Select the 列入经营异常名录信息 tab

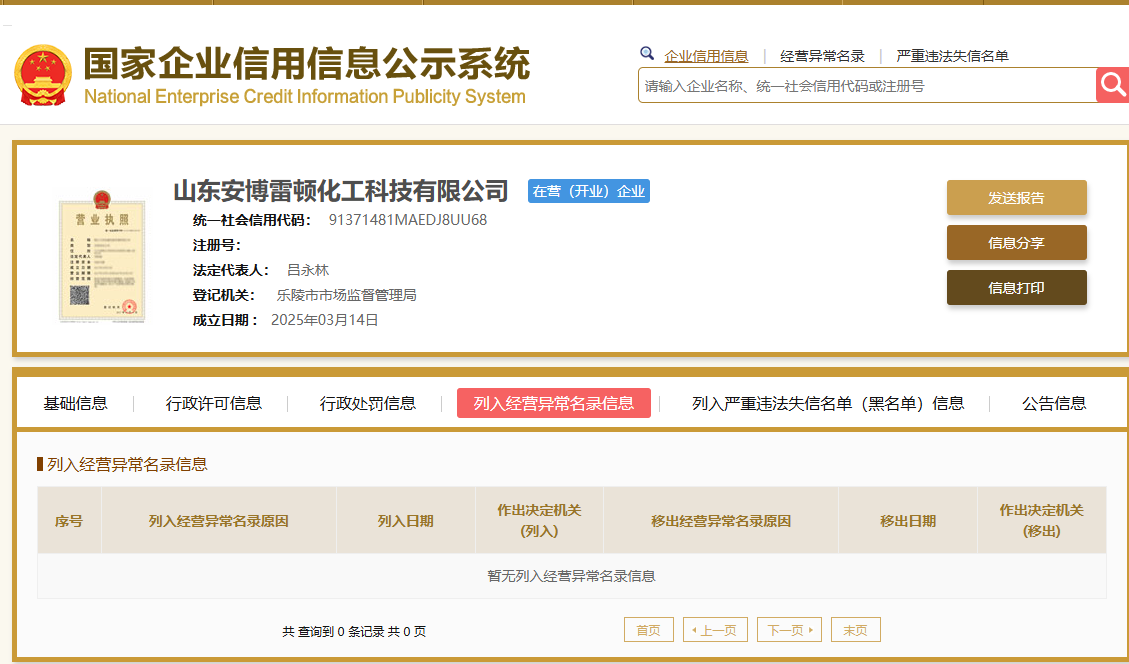point(553,403)
